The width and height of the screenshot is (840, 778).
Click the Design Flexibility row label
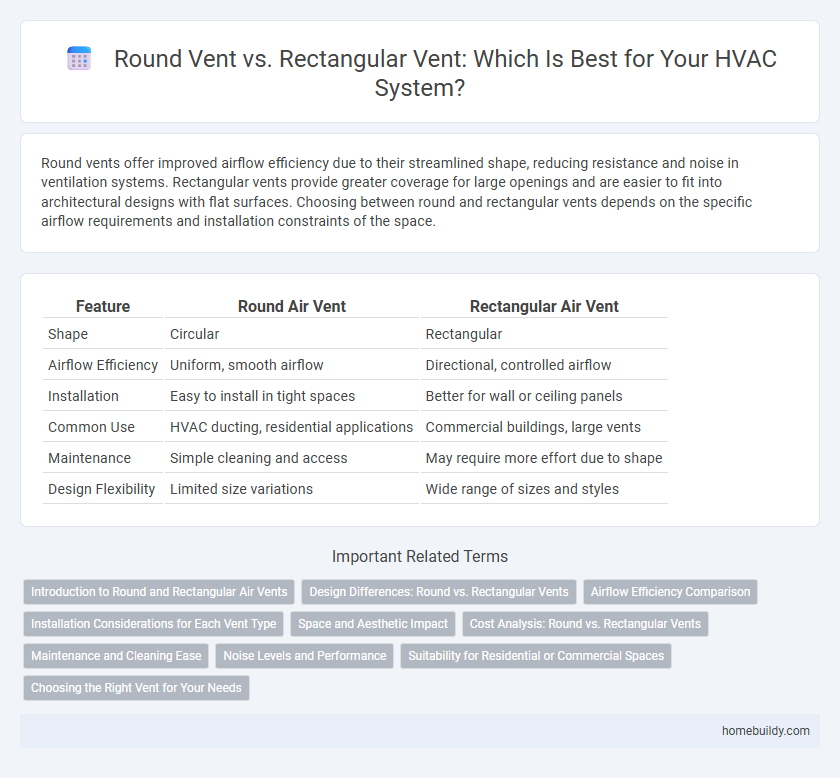(102, 489)
